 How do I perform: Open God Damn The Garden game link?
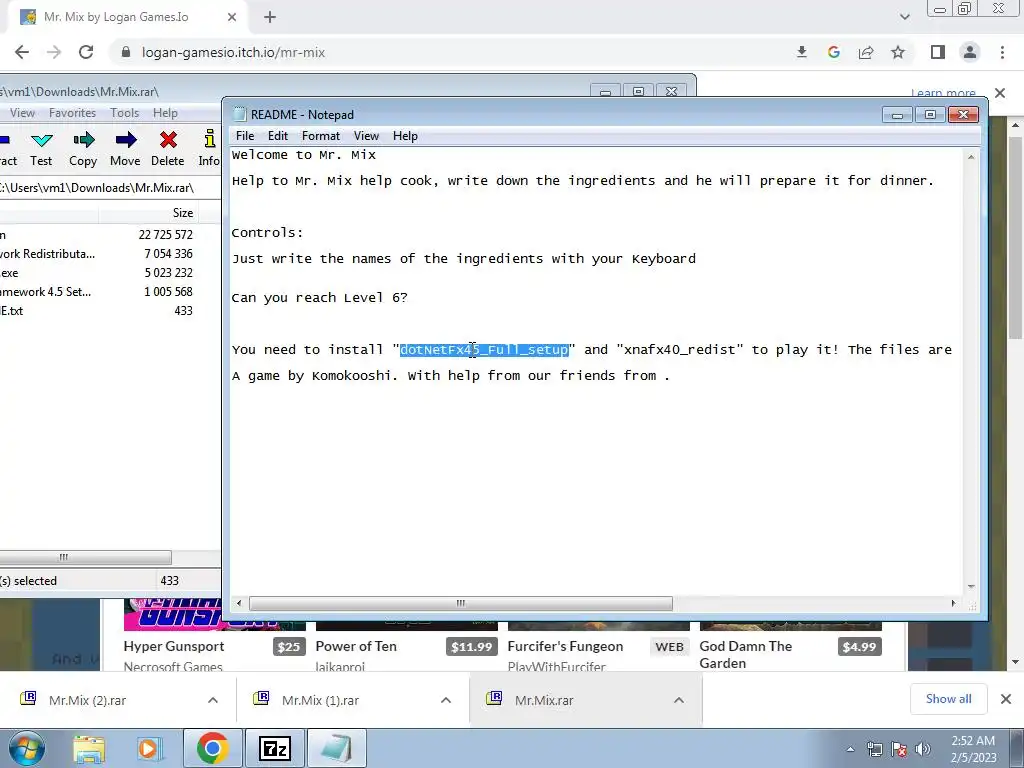[x=746, y=654]
